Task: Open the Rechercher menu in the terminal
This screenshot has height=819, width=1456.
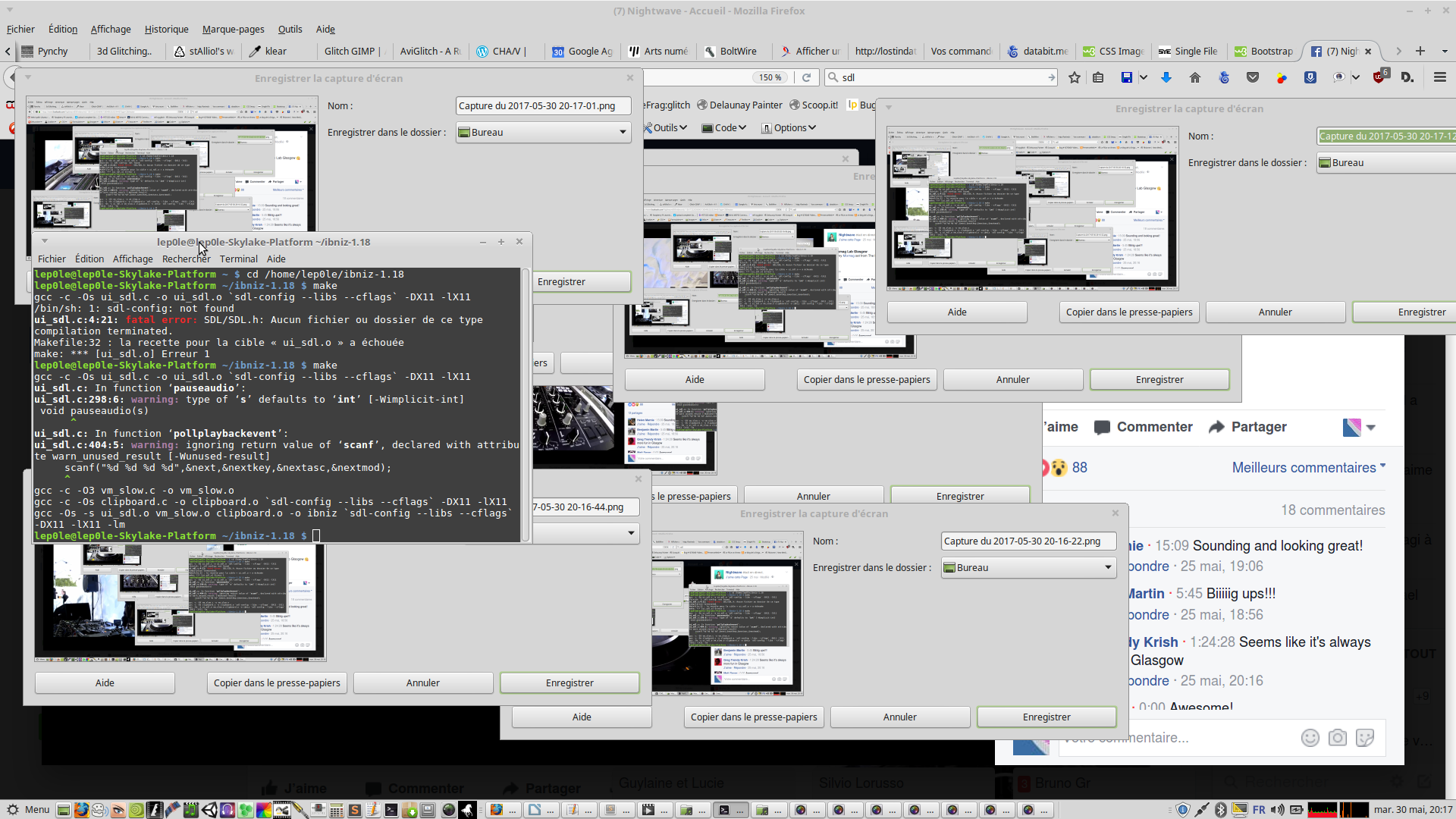Action: coord(186,259)
